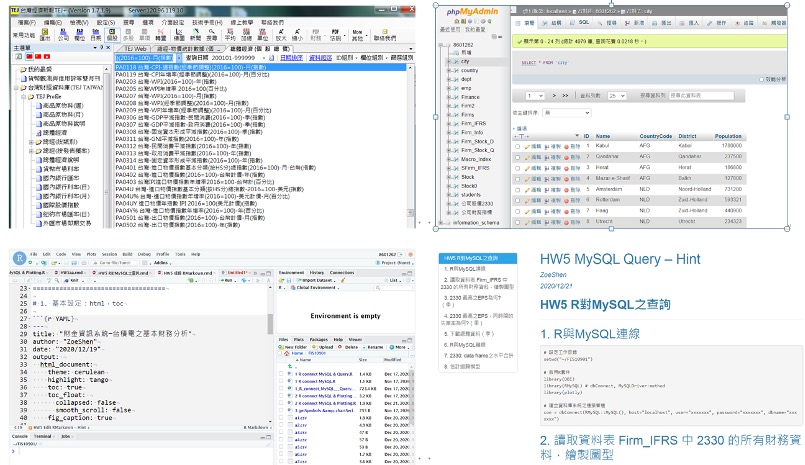
Task: Click the phpMyAdmin logo
Action: 472,12
